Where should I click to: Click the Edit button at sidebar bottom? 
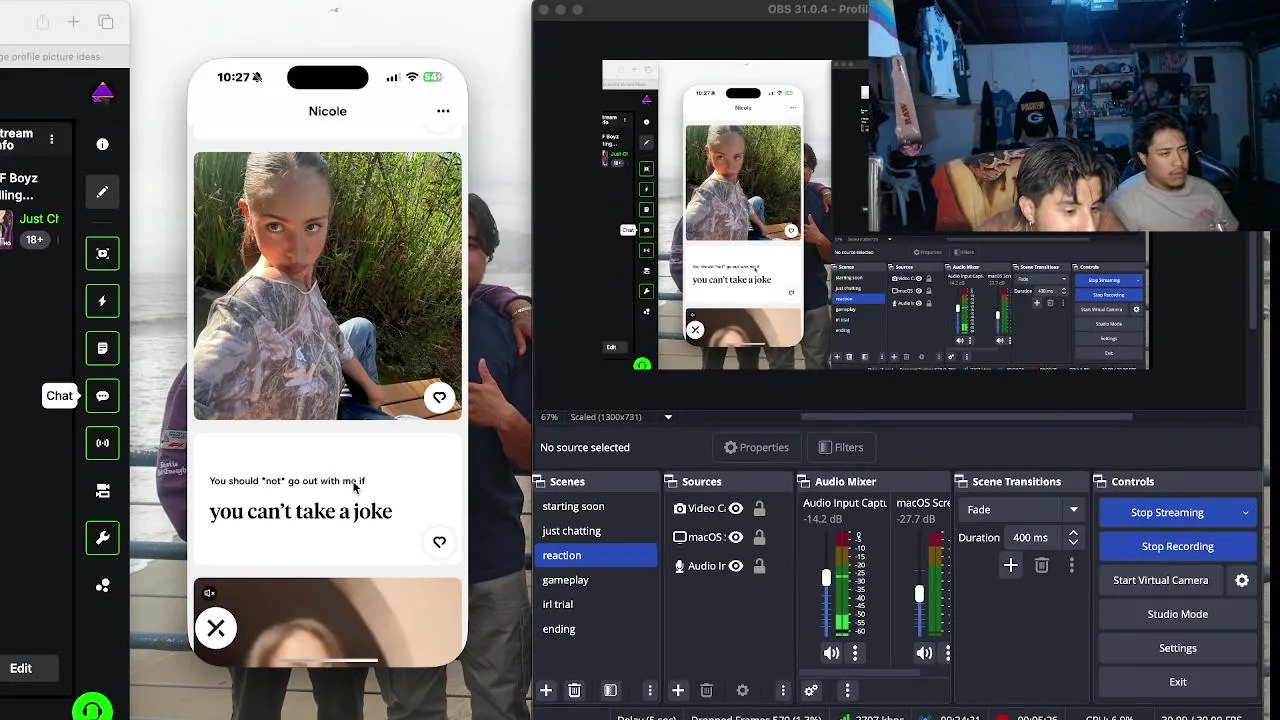click(21, 668)
